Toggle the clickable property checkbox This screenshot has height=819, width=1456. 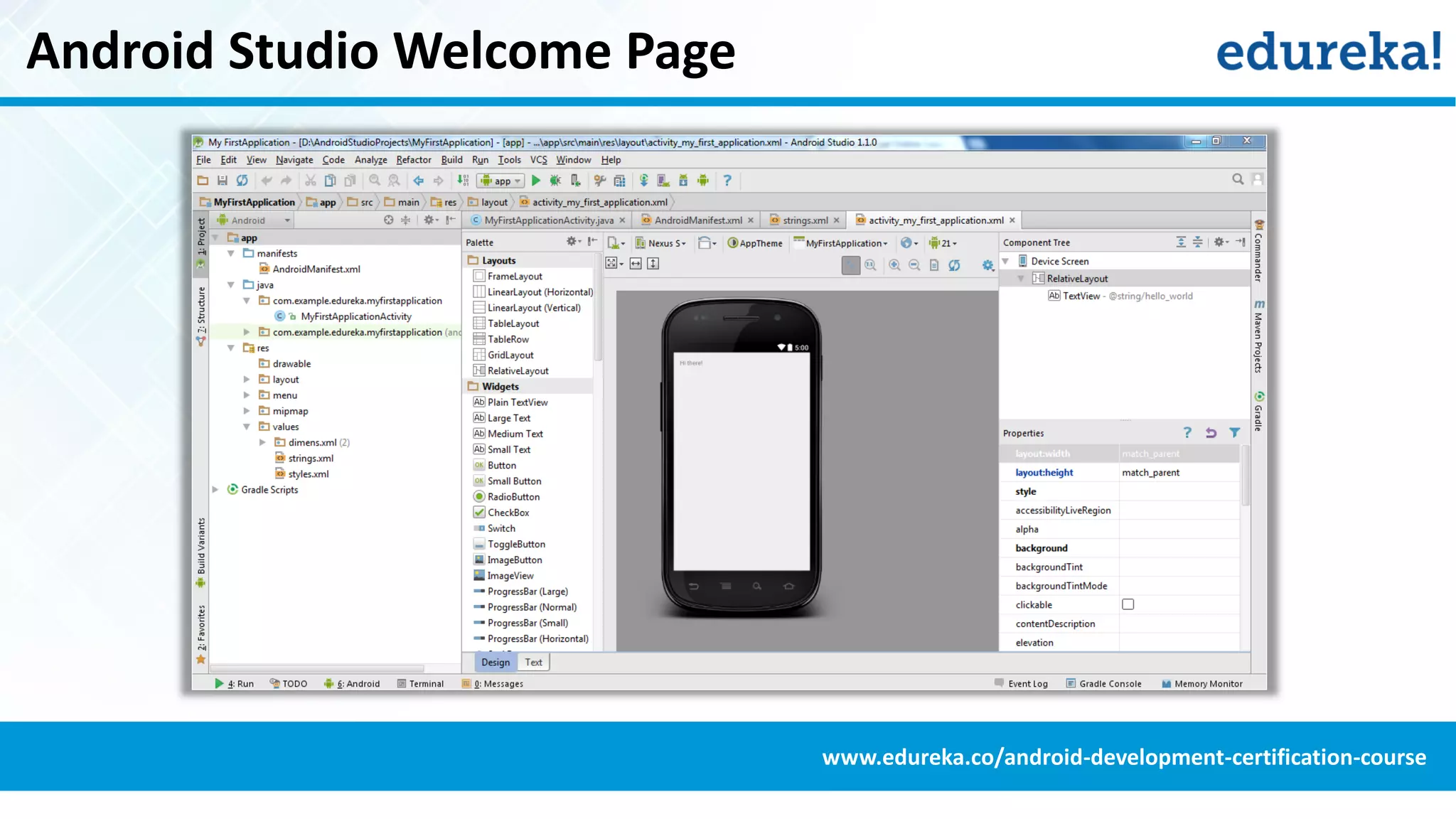(1128, 604)
